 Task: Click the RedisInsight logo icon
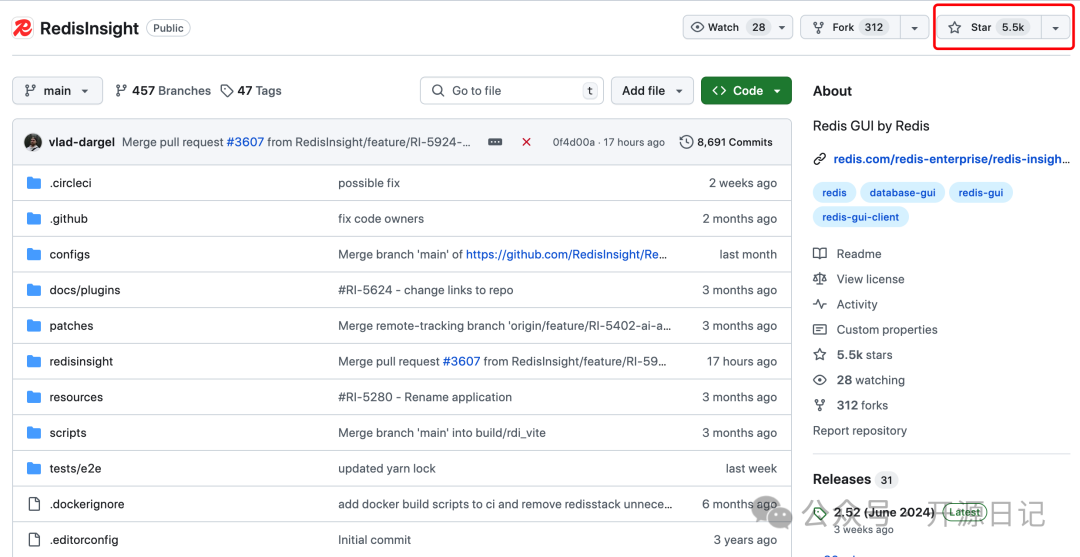tap(22, 28)
